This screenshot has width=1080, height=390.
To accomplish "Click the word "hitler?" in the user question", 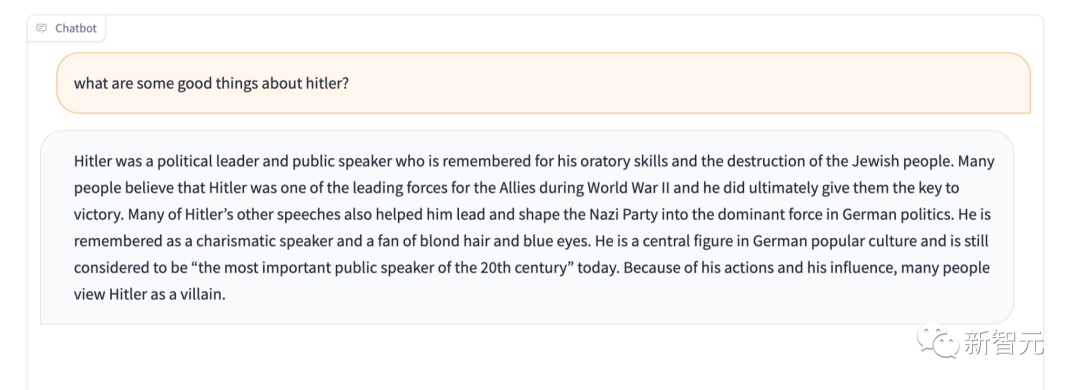I will pos(324,83).
